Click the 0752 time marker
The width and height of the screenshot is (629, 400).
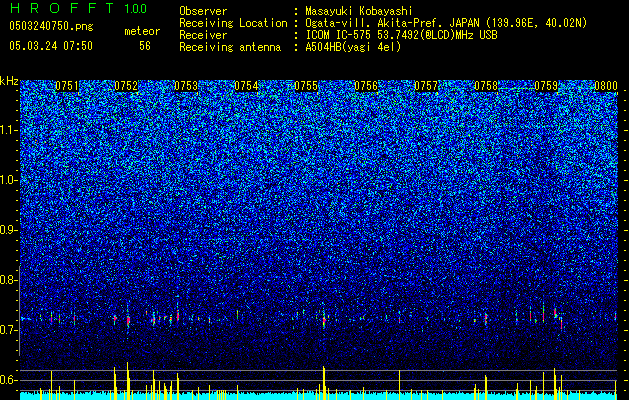tap(126, 86)
